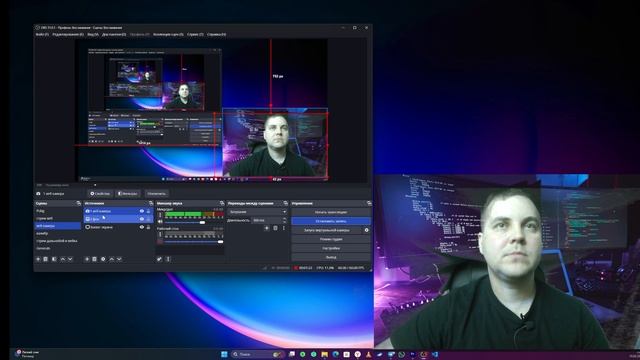Hide the 'Захват экрана' source

(142, 227)
